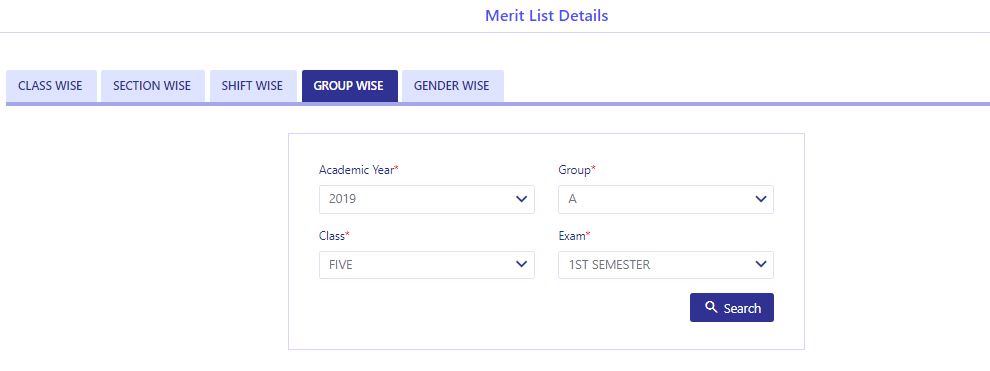The width and height of the screenshot is (990, 371).
Task: Click the chevron arrow on Exam field
Action: click(x=761, y=264)
